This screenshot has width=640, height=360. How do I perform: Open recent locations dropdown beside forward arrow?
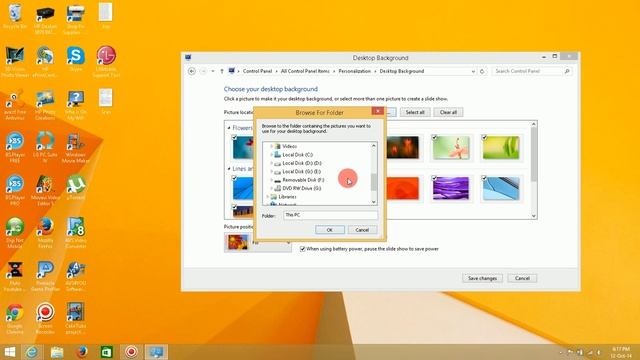tap(213, 71)
